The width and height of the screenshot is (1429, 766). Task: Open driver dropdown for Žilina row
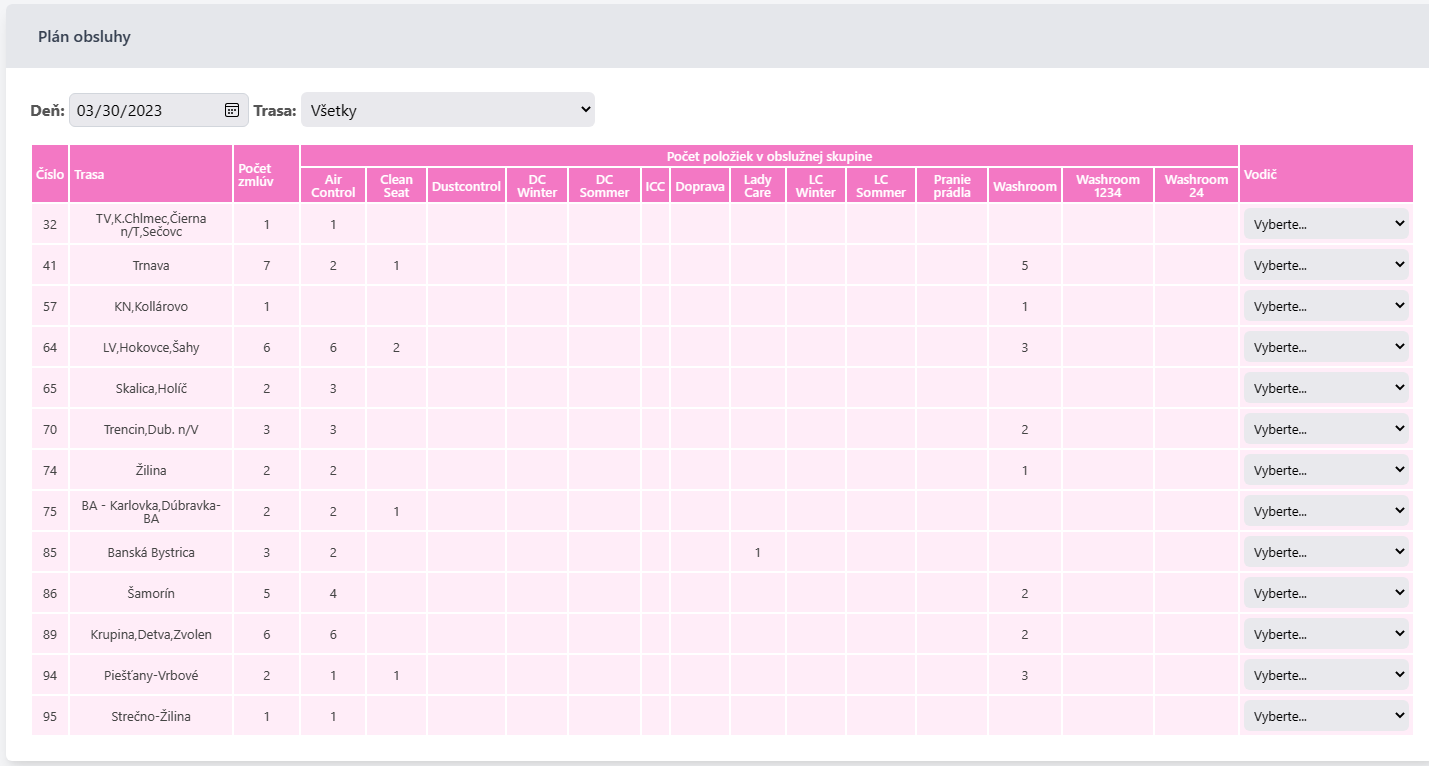click(x=1326, y=470)
